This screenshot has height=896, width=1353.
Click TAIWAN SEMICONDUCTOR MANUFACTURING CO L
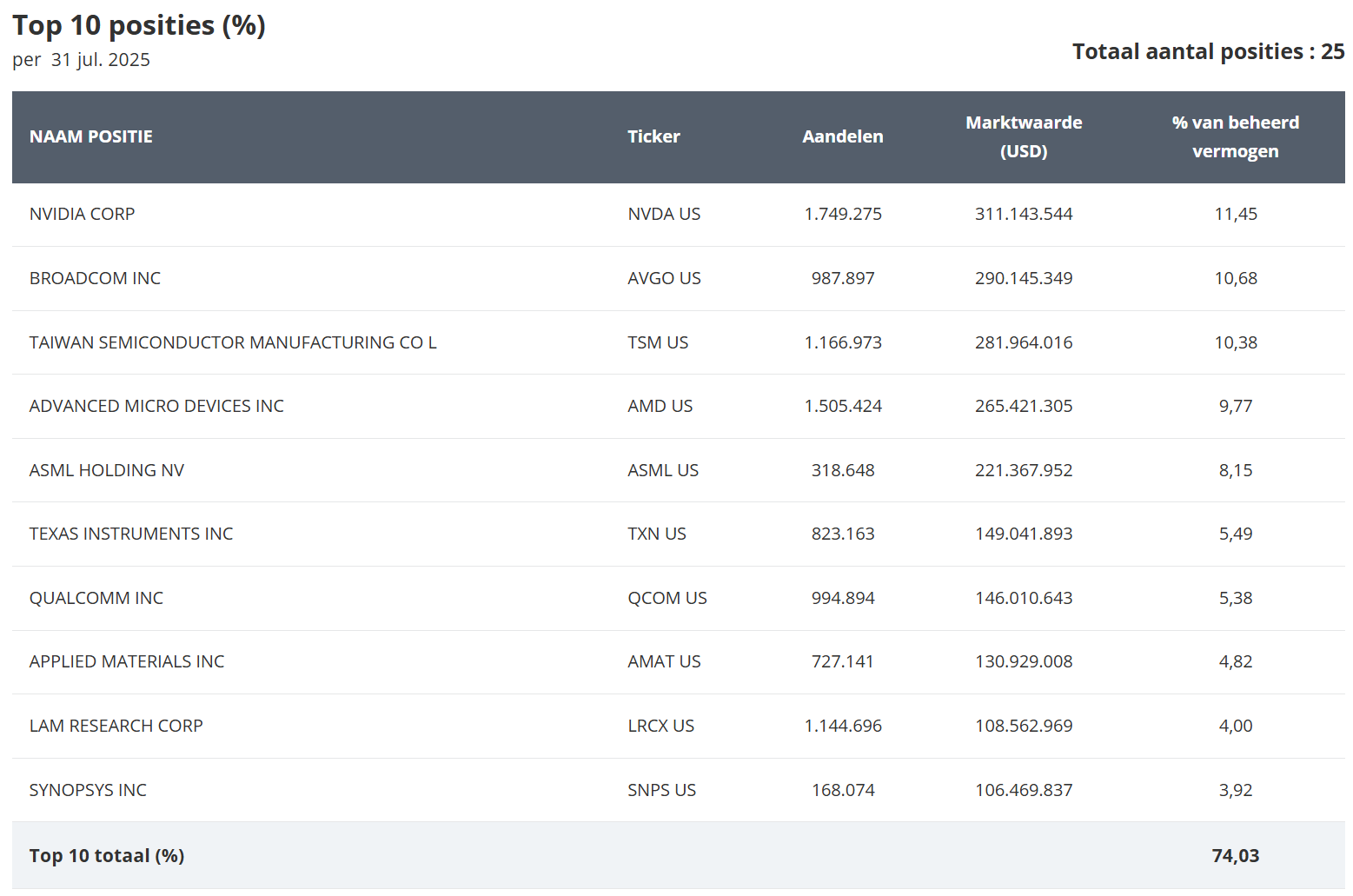(x=233, y=342)
